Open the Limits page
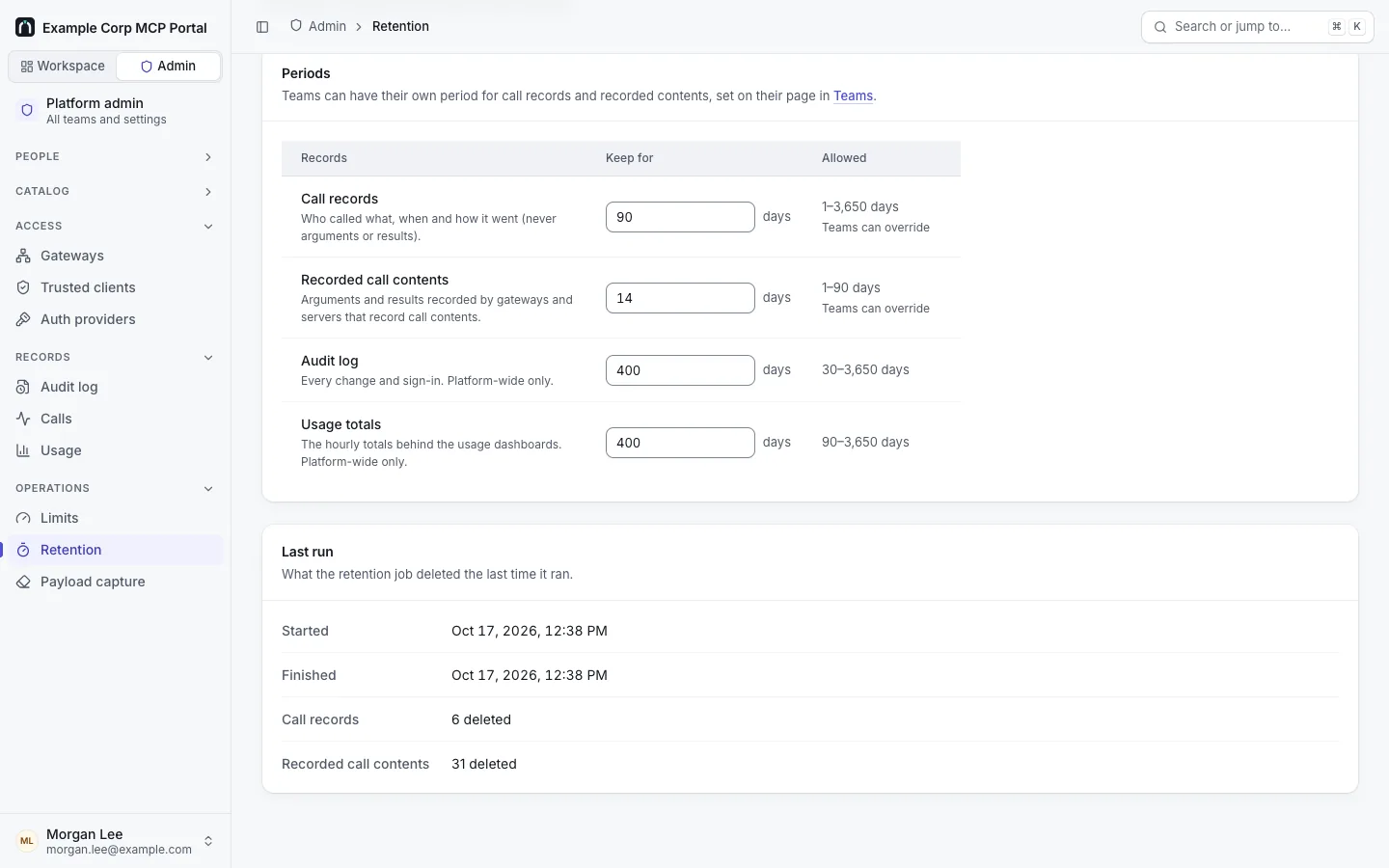The height and width of the screenshot is (868, 1389). [115, 518]
